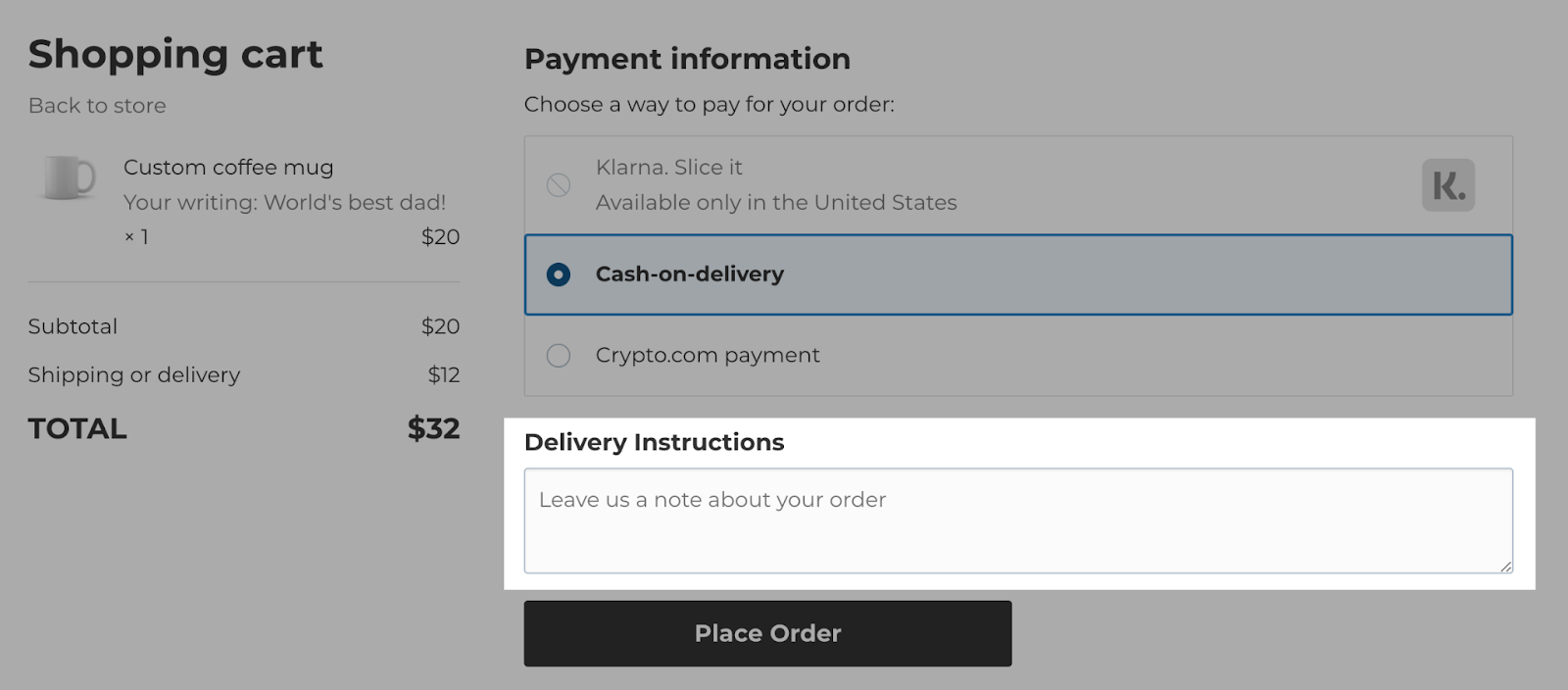
Task: Click the Place Order button
Action: coord(768,633)
